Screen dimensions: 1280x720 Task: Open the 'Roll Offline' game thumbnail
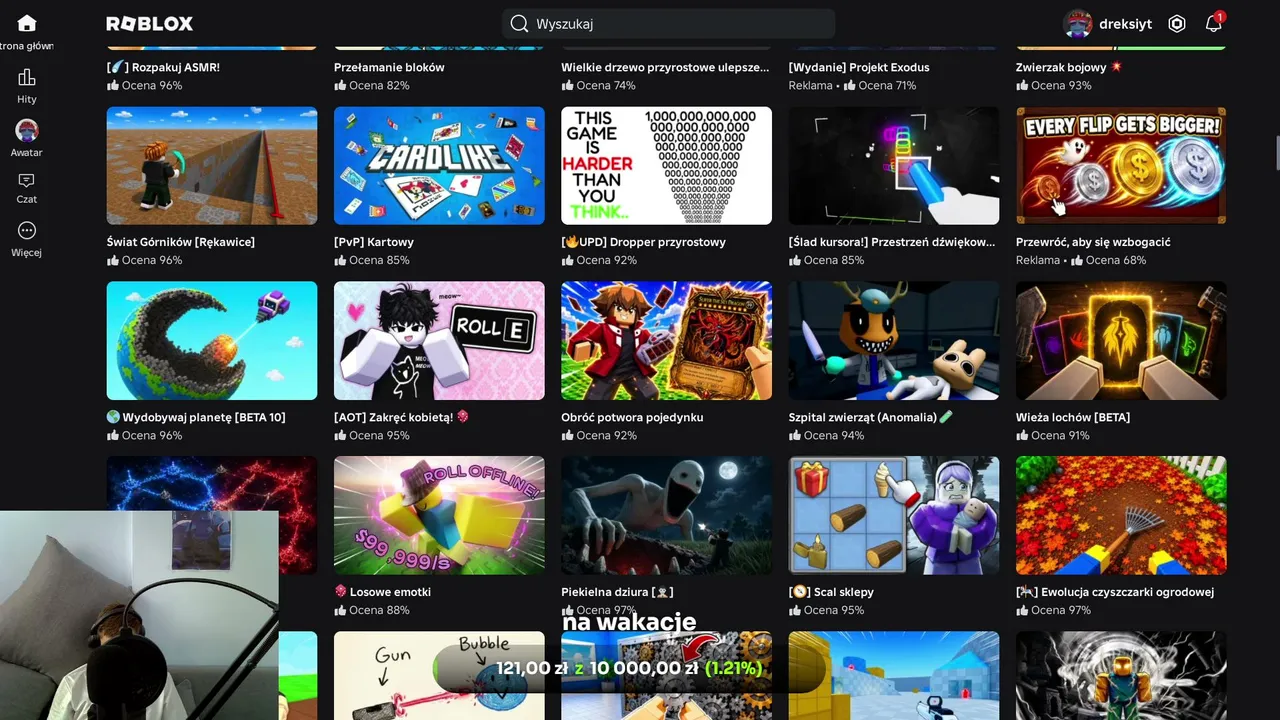[439, 516]
